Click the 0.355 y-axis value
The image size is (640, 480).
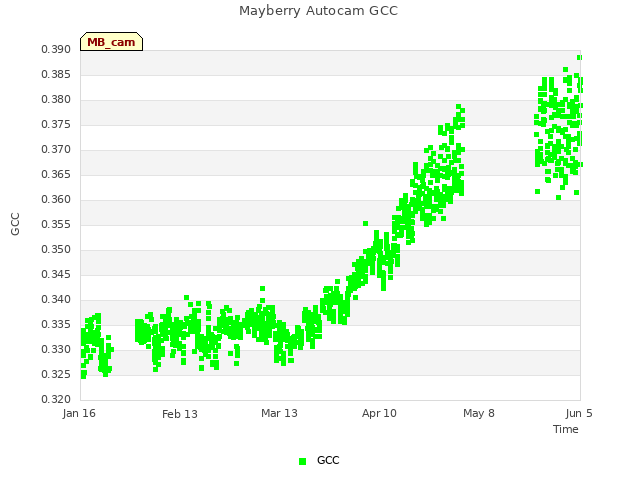pyautogui.click(x=56, y=224)
